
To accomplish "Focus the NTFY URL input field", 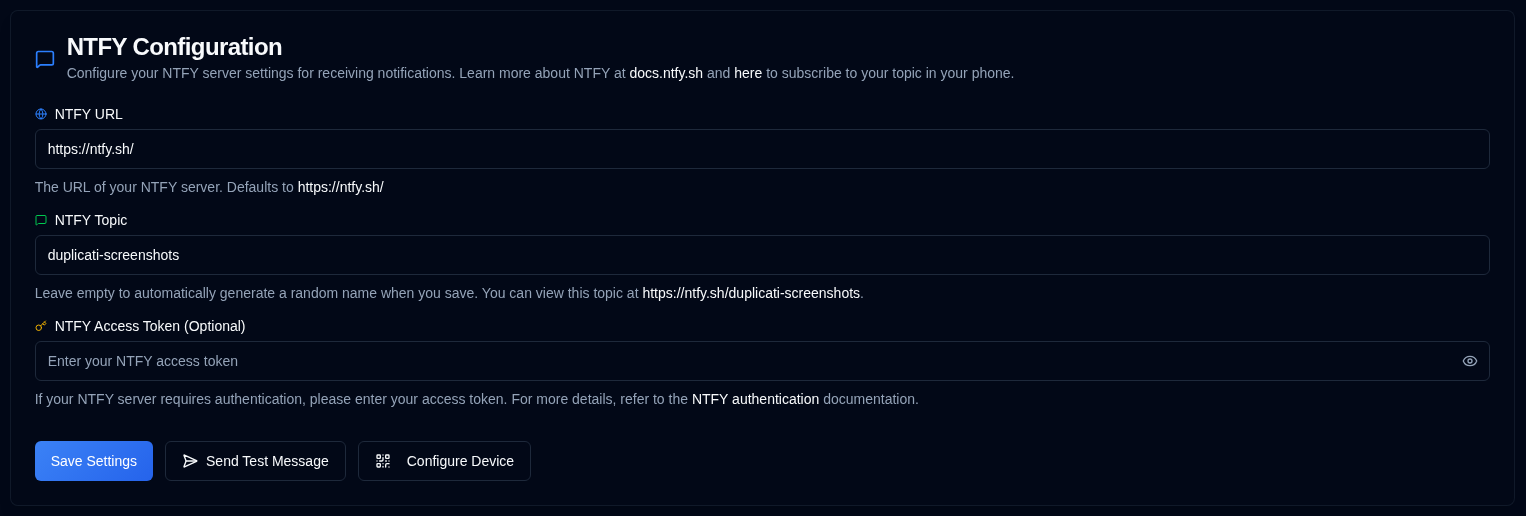I will point(760,149).
